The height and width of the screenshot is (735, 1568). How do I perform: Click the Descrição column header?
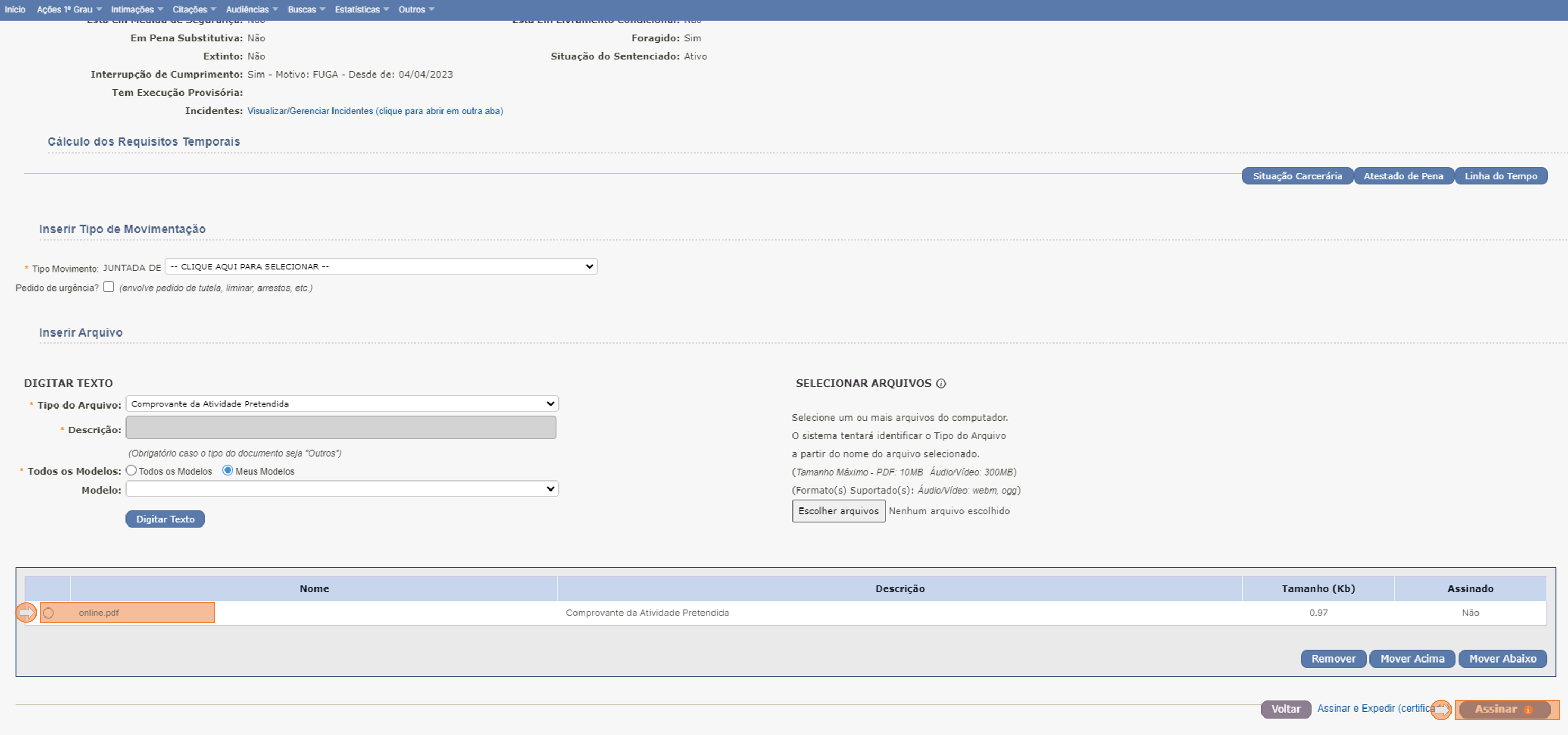pyautogui.click(x=899, y=588)
